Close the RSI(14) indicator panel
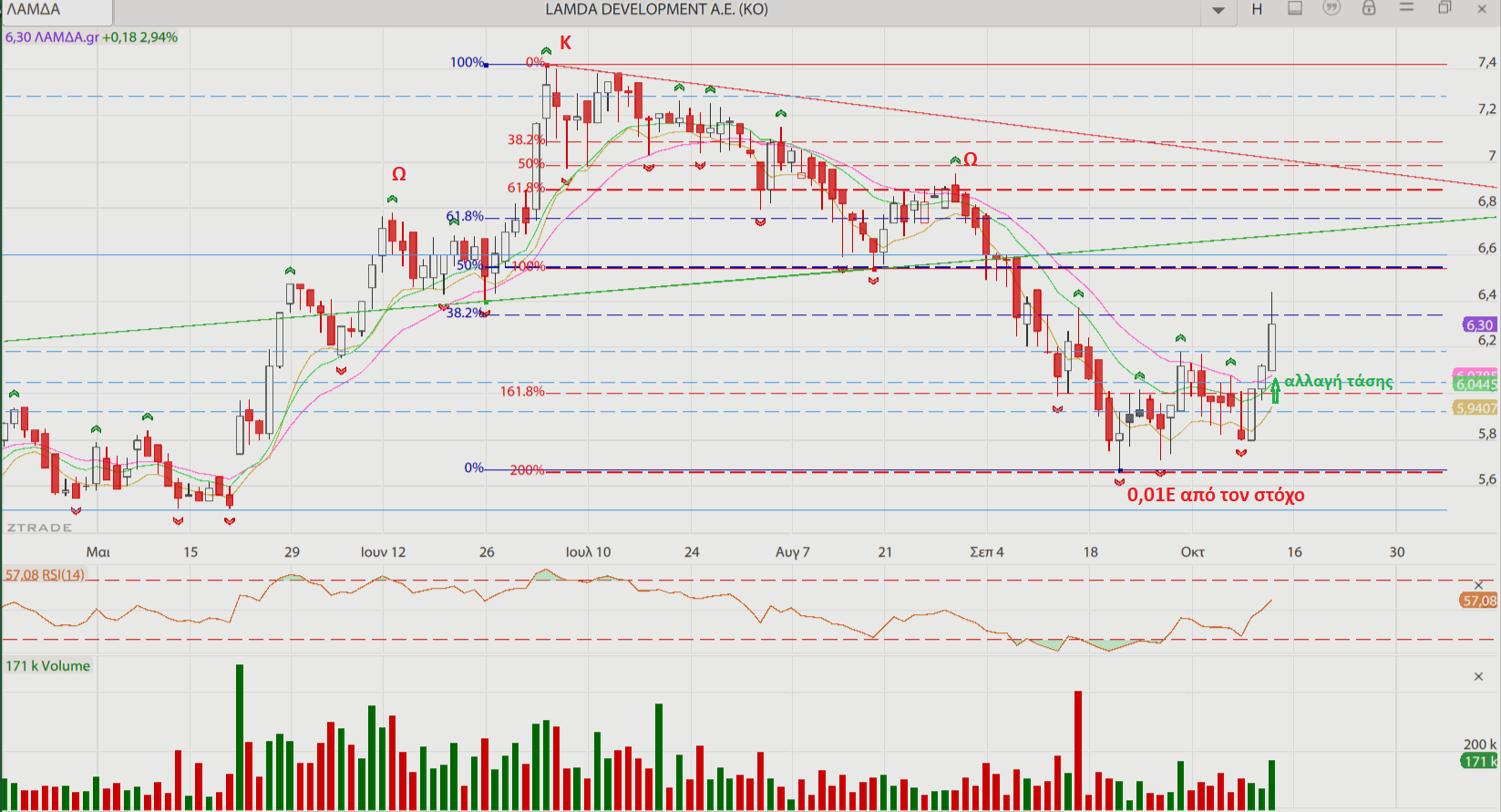This screenshot has height=812, width=1501. [x=1479, y=584]
